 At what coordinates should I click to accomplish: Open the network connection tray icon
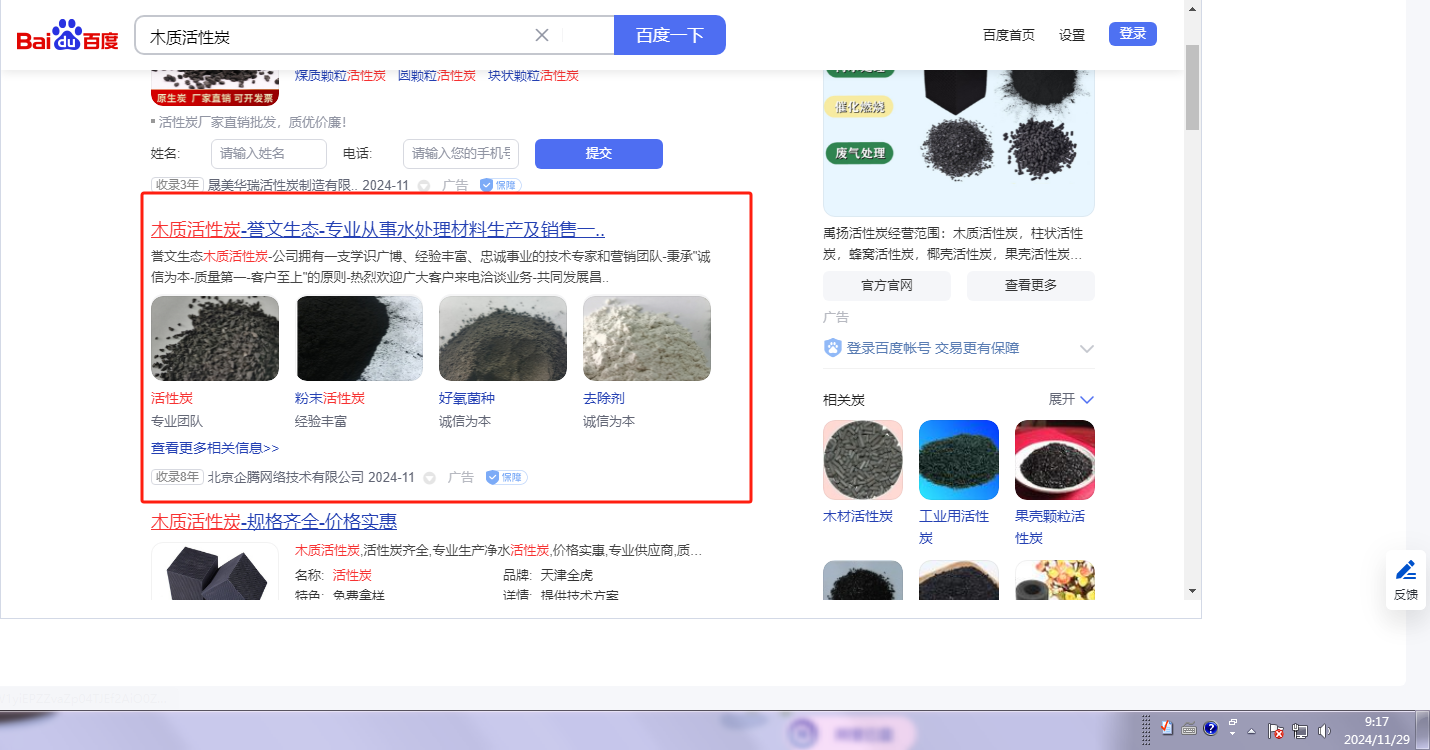click(1300, 731)
